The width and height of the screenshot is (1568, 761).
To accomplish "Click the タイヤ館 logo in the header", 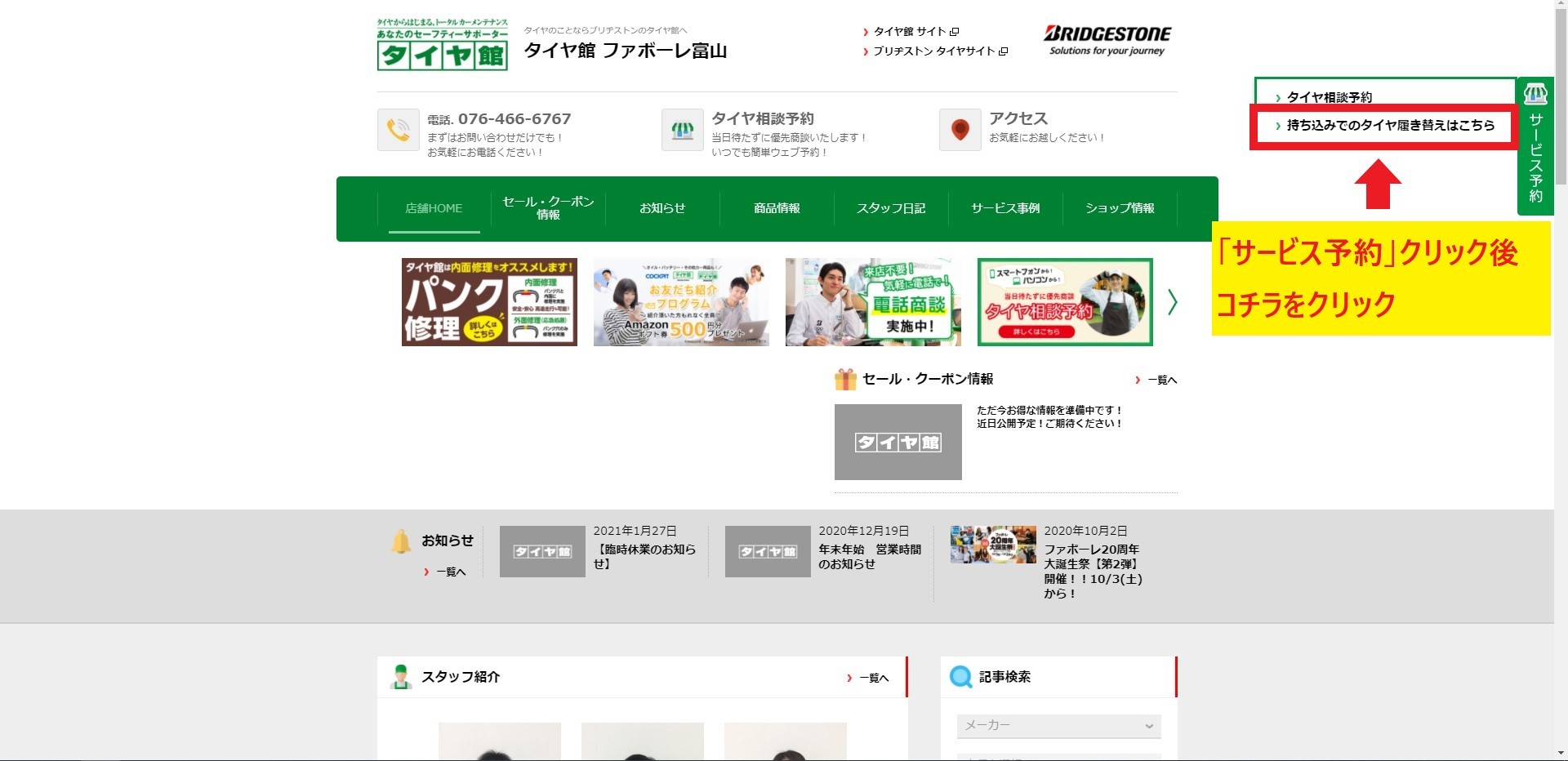I will coord(442,44).
